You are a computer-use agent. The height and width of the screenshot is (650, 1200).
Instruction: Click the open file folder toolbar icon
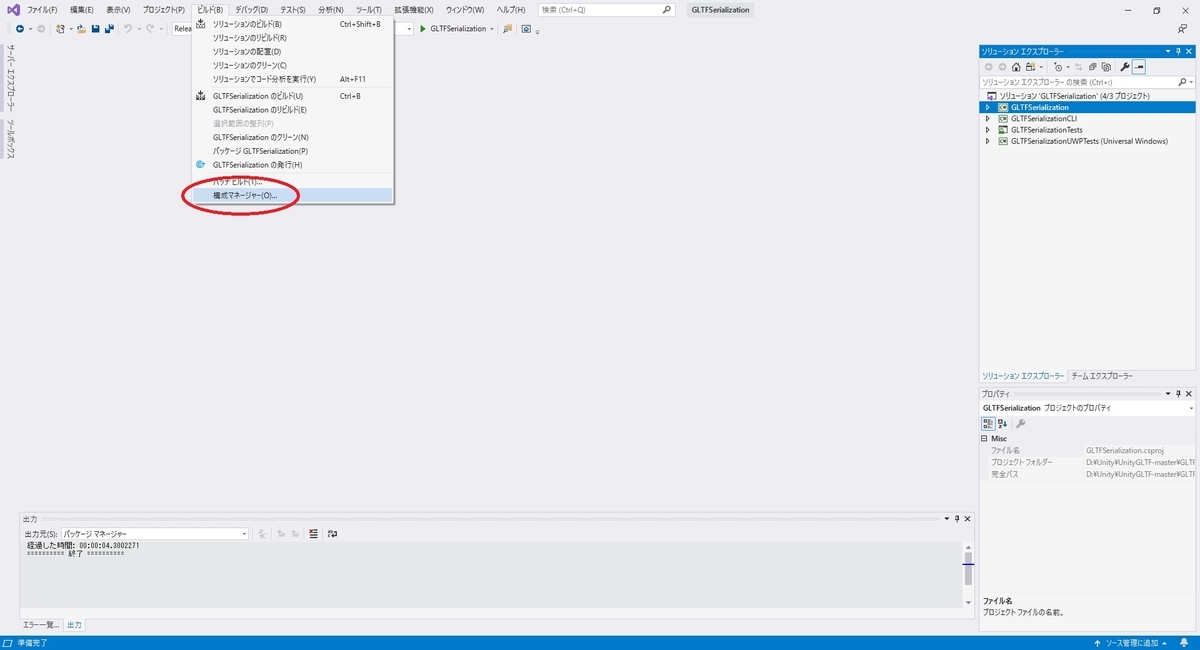click(81, 28)
